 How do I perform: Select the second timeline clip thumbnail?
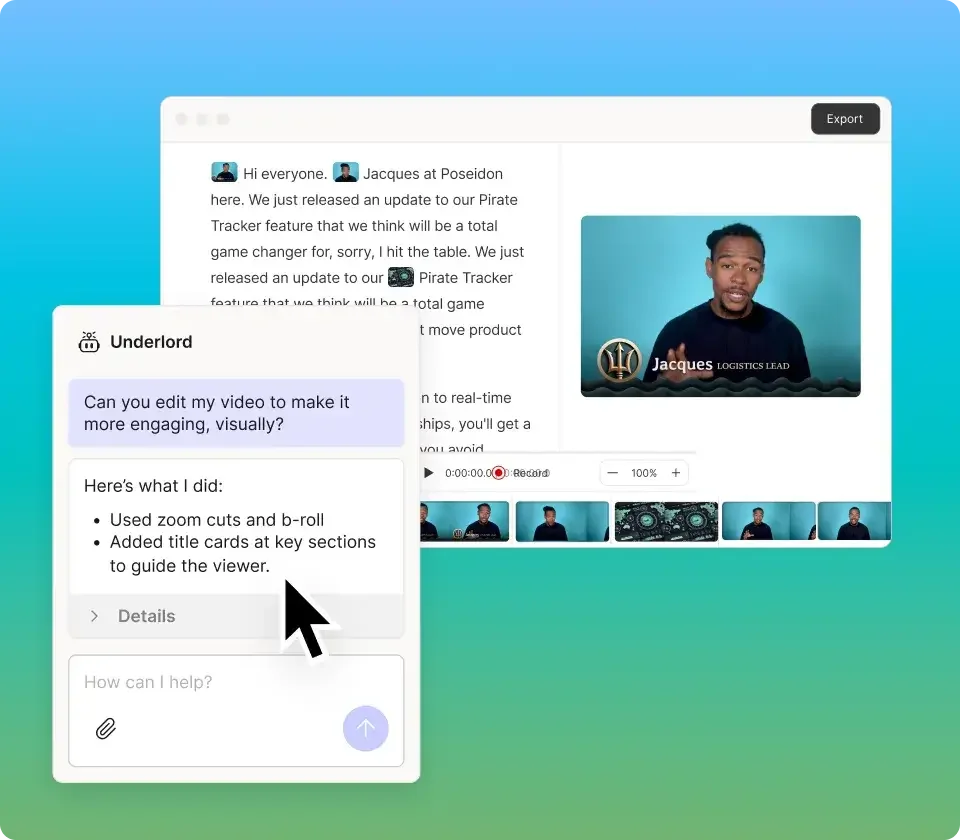(x=562, y=521)
